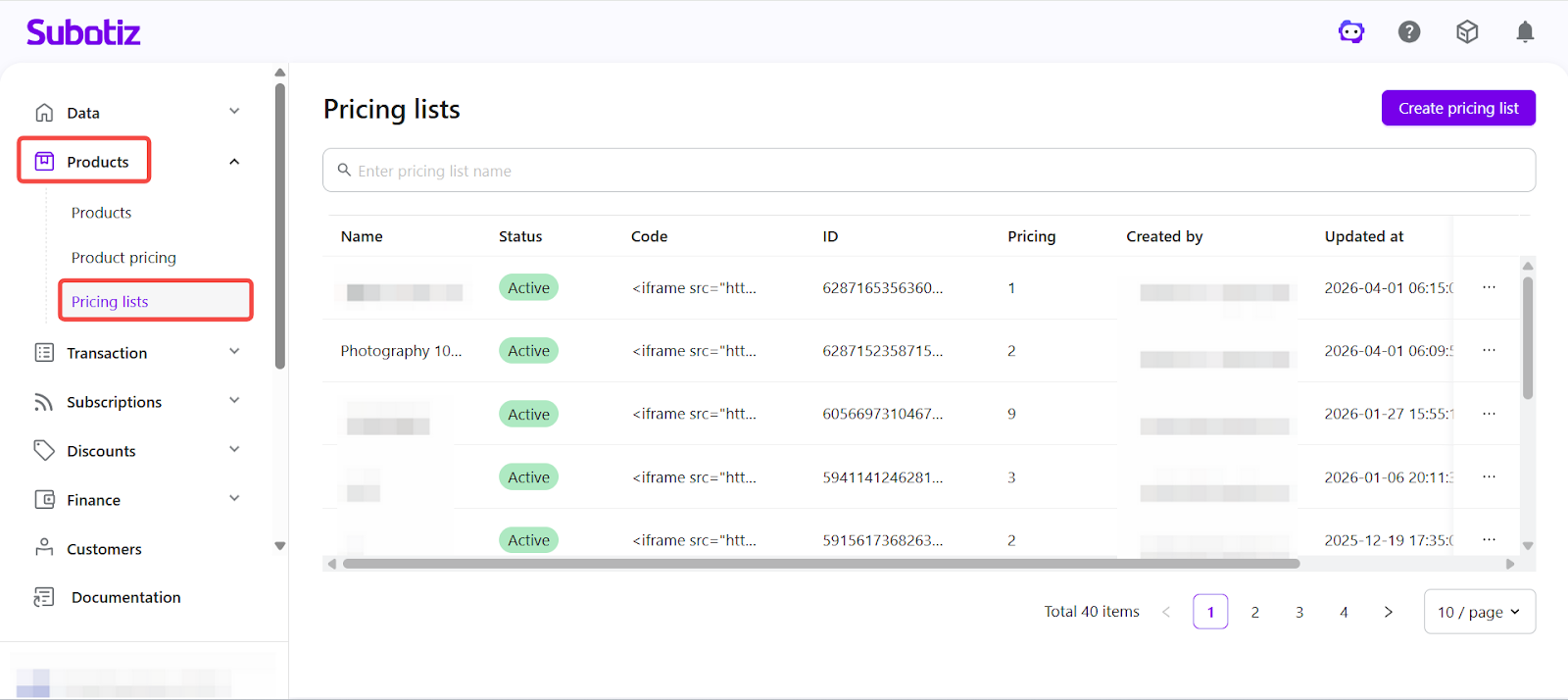Screen dimensions: 1568x700
Task: Click the Finance wallet icon
Action: pyautogui.click(x=44, y=499)
